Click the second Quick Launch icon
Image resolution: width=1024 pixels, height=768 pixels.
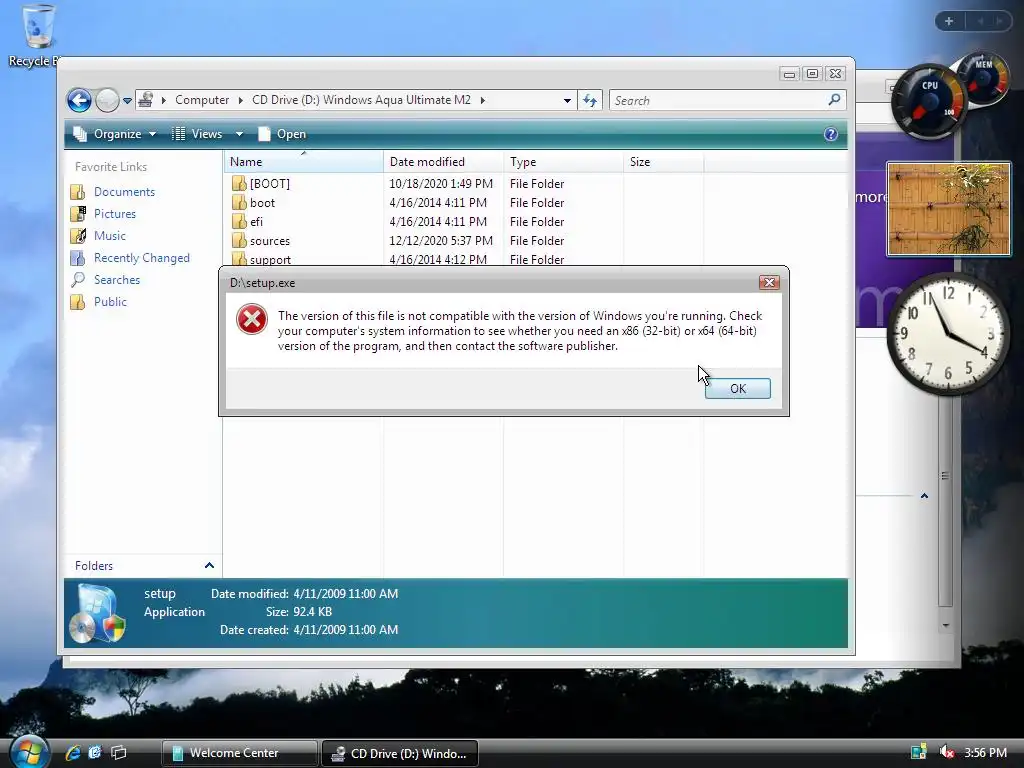coord(95,752)
